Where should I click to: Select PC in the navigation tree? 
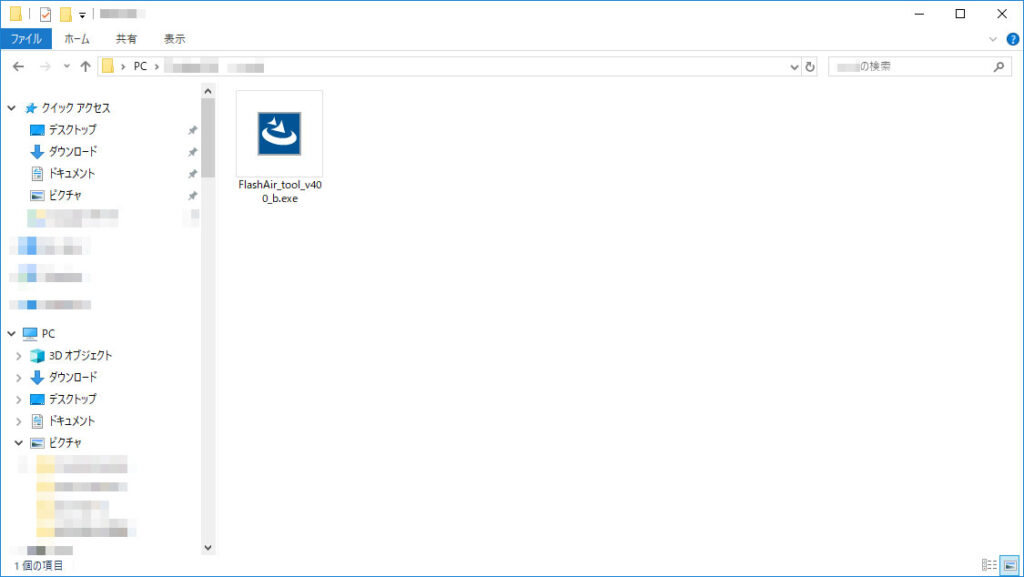(x=48, y=334)
